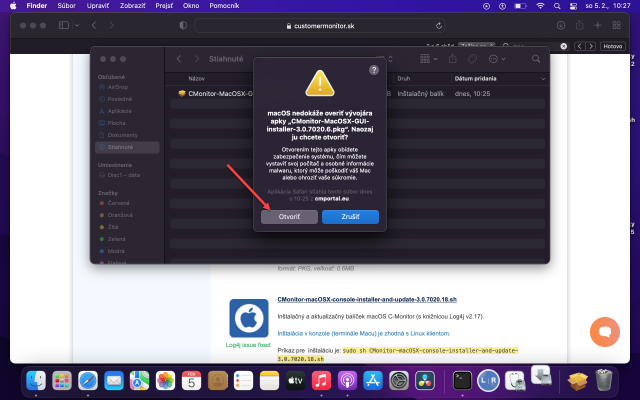Open Spotlight search in menu bar
The width and height of the screenshot is (640, 400).
(x=557, y=6)
